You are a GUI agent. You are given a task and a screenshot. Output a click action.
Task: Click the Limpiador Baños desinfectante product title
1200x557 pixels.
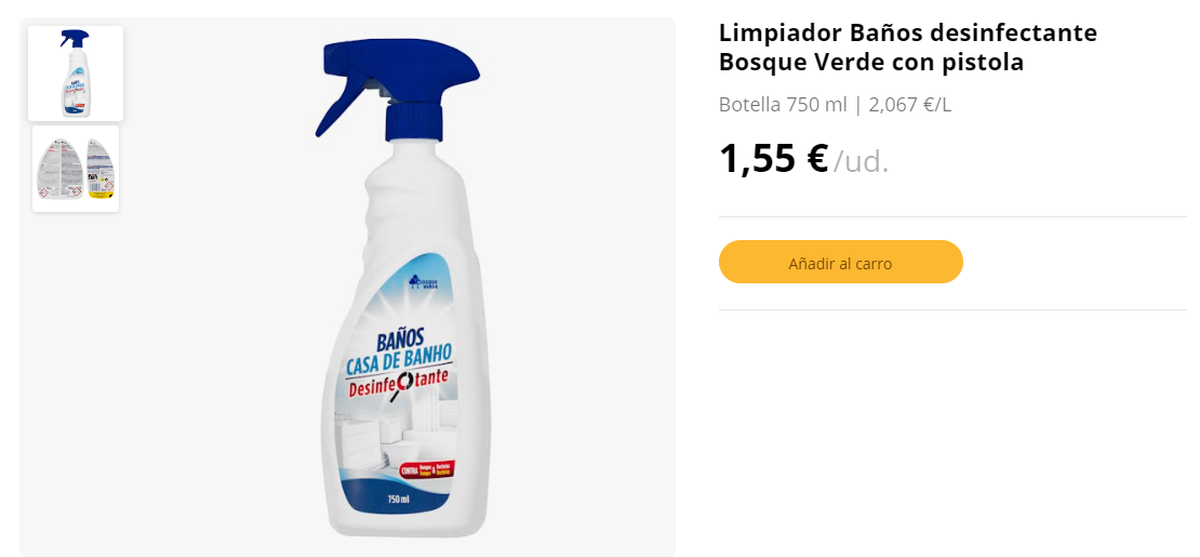coord(908,47)
